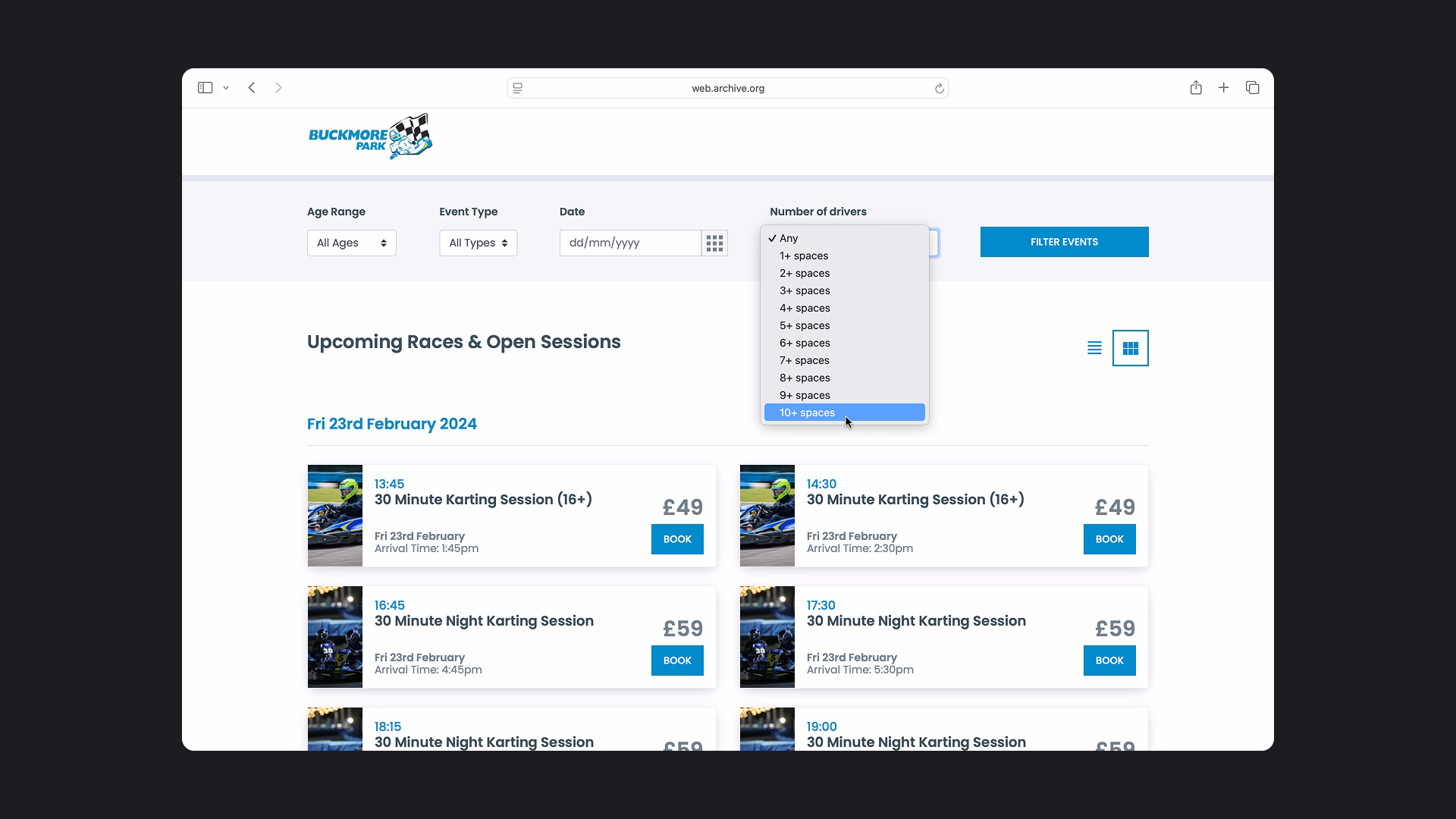The image size is (1456, 819).
Task: Expand sidebar options chevron in toolbar
Action: coord(226,88)
